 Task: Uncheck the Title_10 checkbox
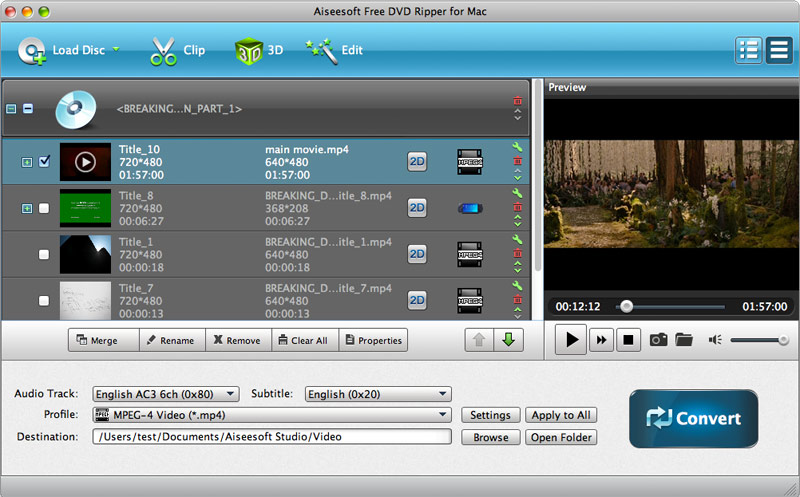coord(44,161)
